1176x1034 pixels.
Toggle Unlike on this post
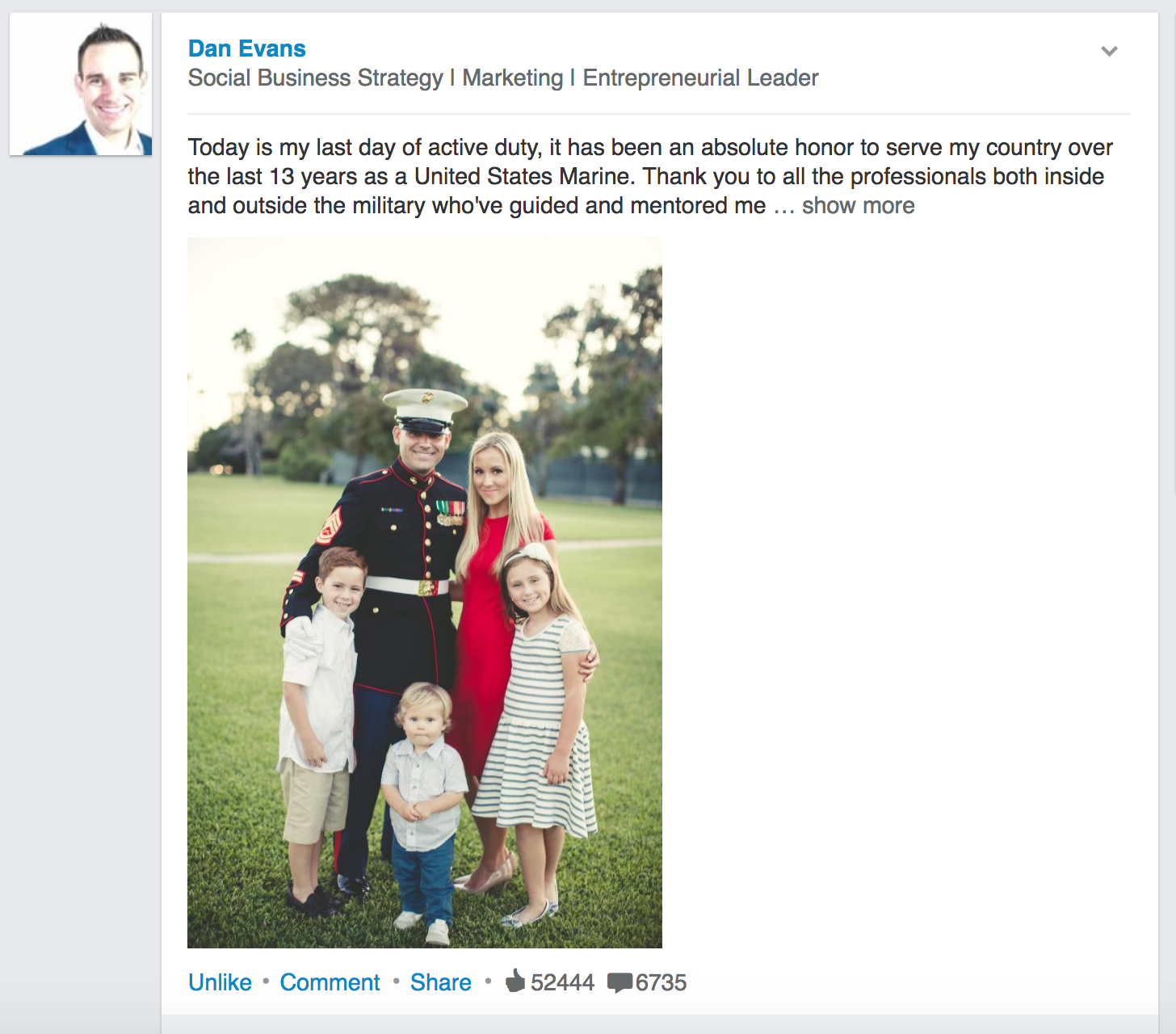(220, 982)
